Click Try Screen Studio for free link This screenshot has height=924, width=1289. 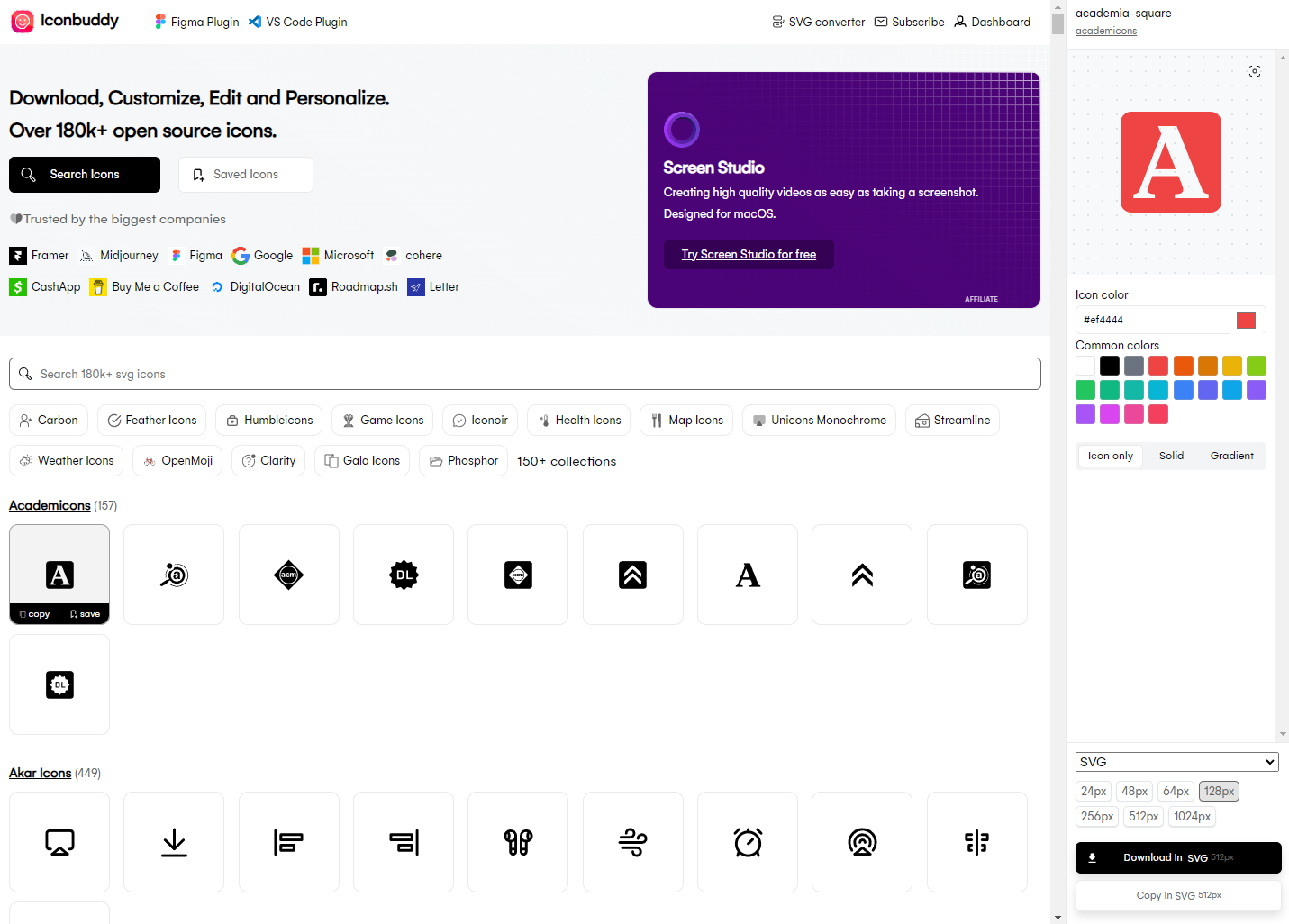(x=749, y=254)
